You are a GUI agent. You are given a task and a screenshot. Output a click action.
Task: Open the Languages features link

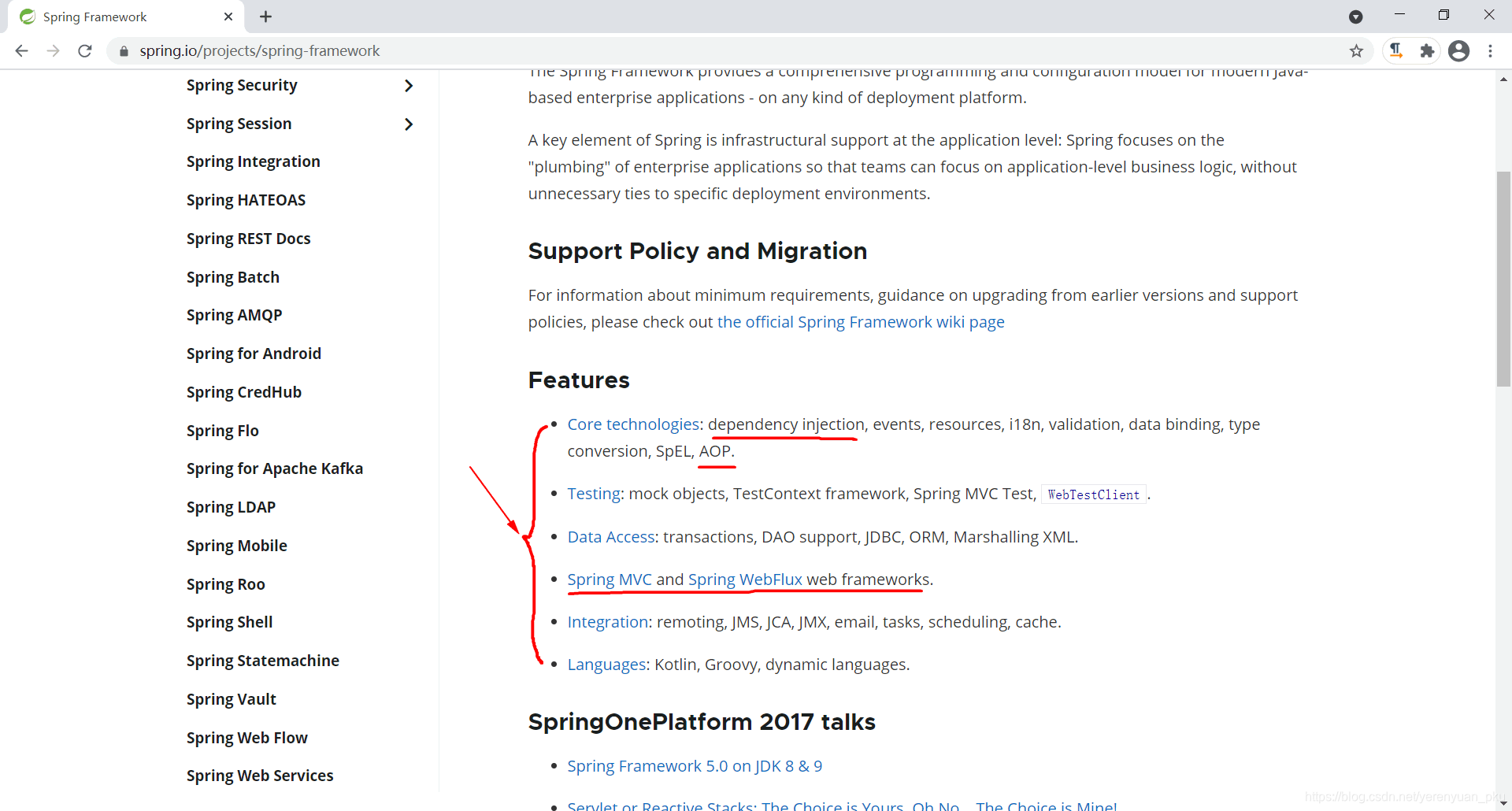pyautogui.click(x=606, y=665)
